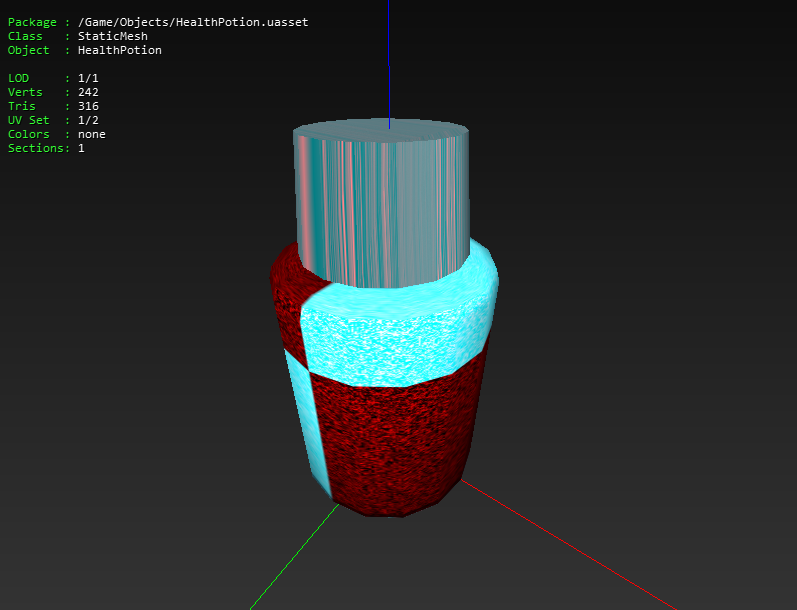Click the package path /Game/Objects/HealthPotion.uasset
This screenshot has height=610, width=797.
[x=193, y=22]
